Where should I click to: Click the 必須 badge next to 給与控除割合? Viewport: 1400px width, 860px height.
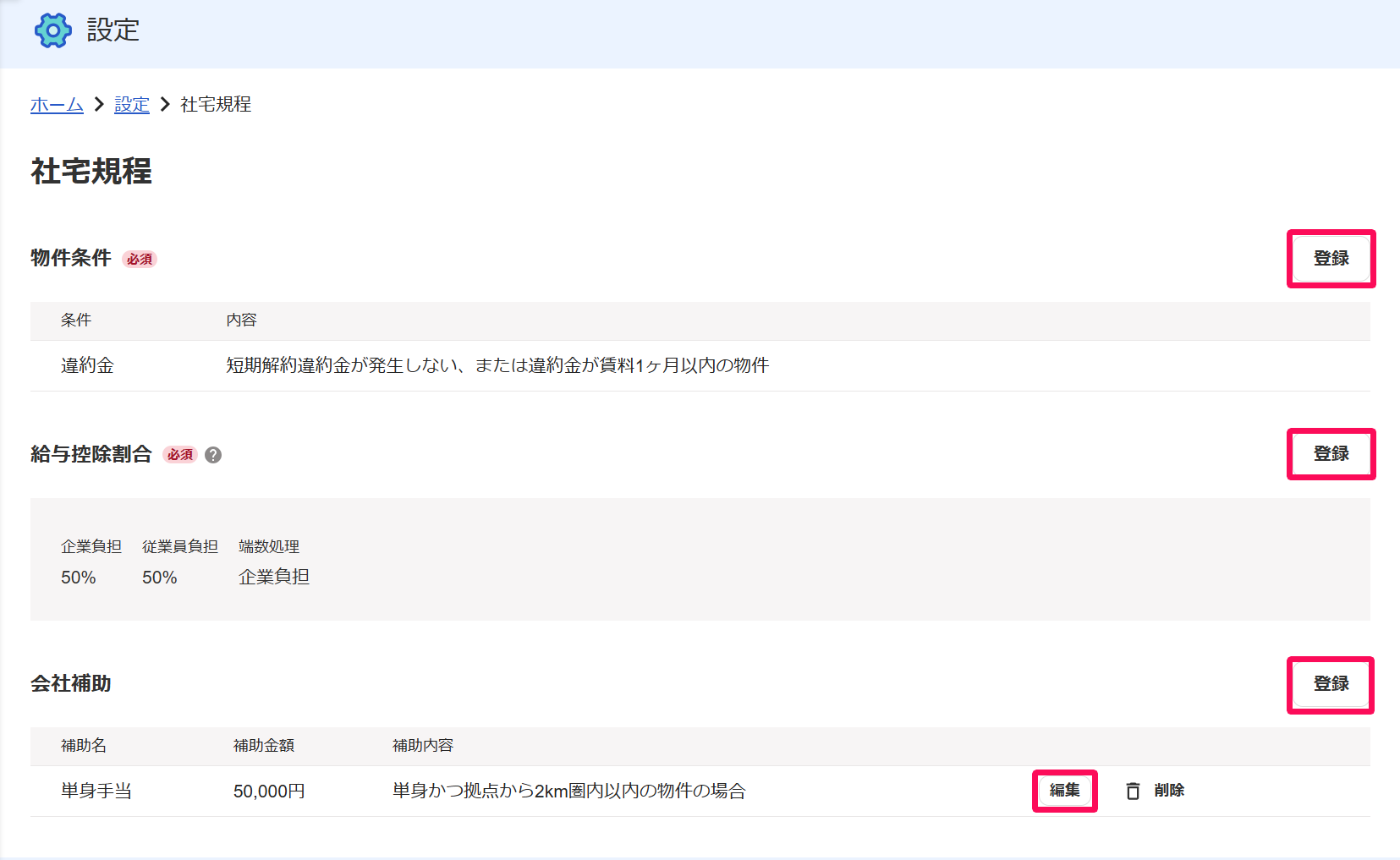180,455
